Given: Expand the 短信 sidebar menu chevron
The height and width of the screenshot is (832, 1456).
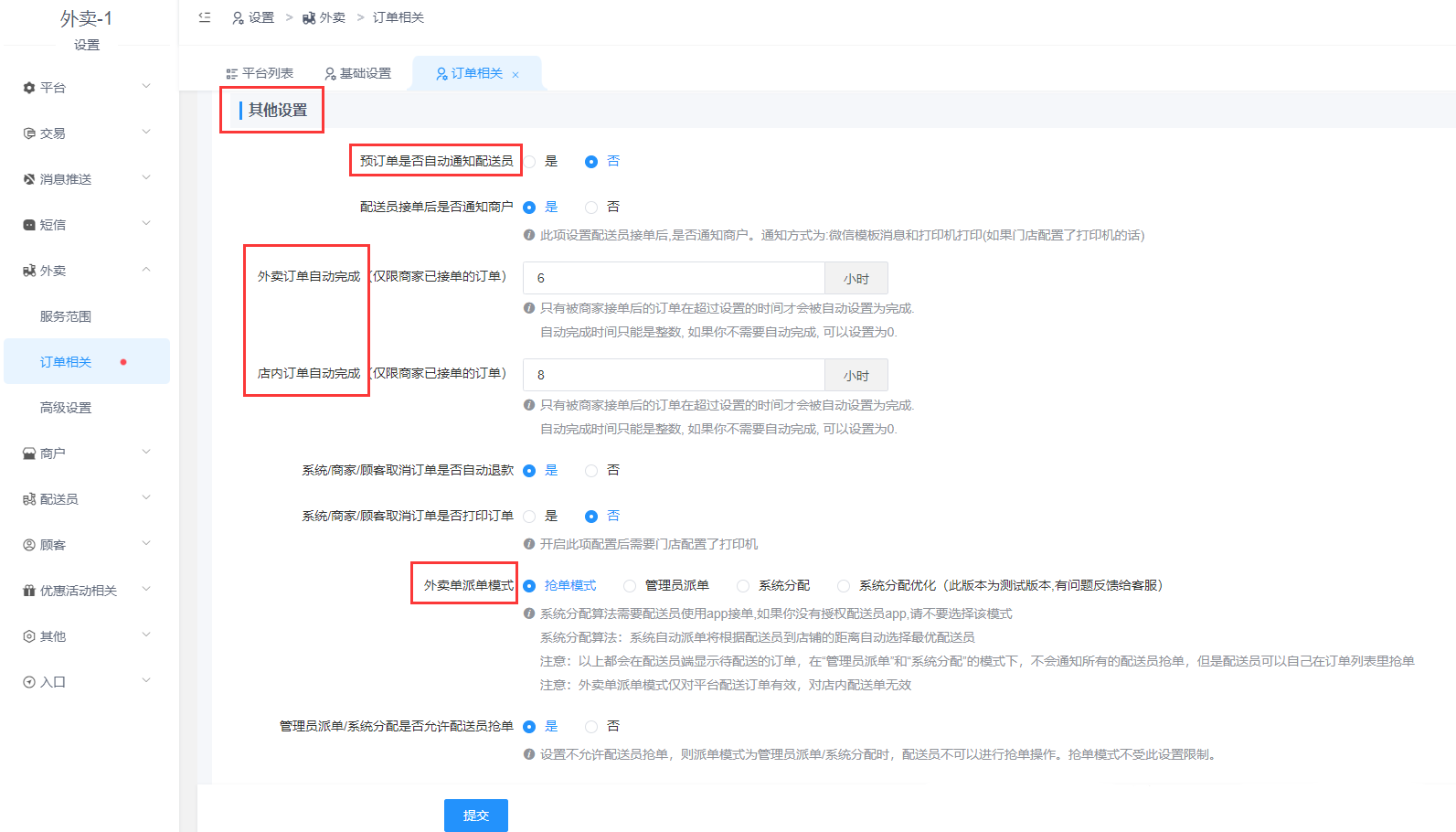Looking at the screenshot, I should pos(146,223).
